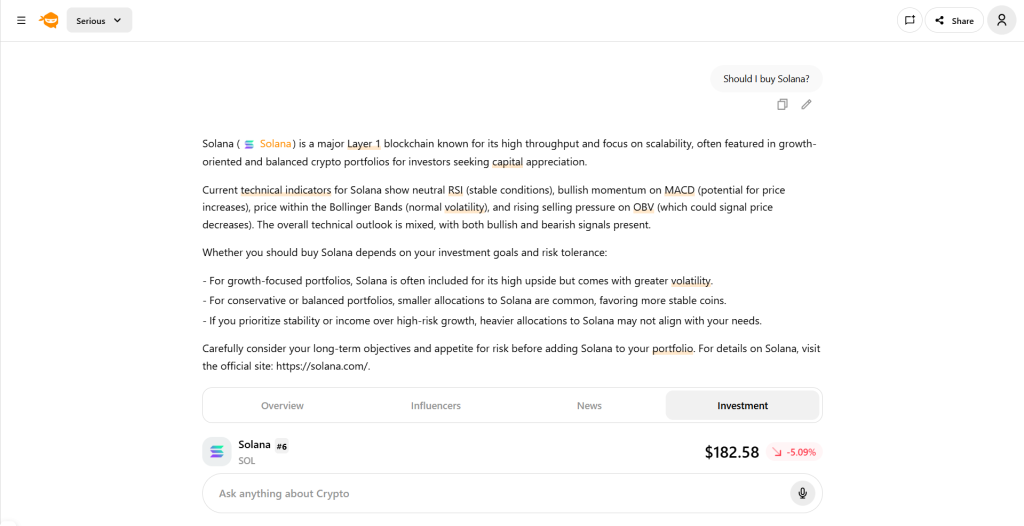The width and height of the screenshot is (1024, 526).
Task: Open the News tab
Action: coord(589,406)
